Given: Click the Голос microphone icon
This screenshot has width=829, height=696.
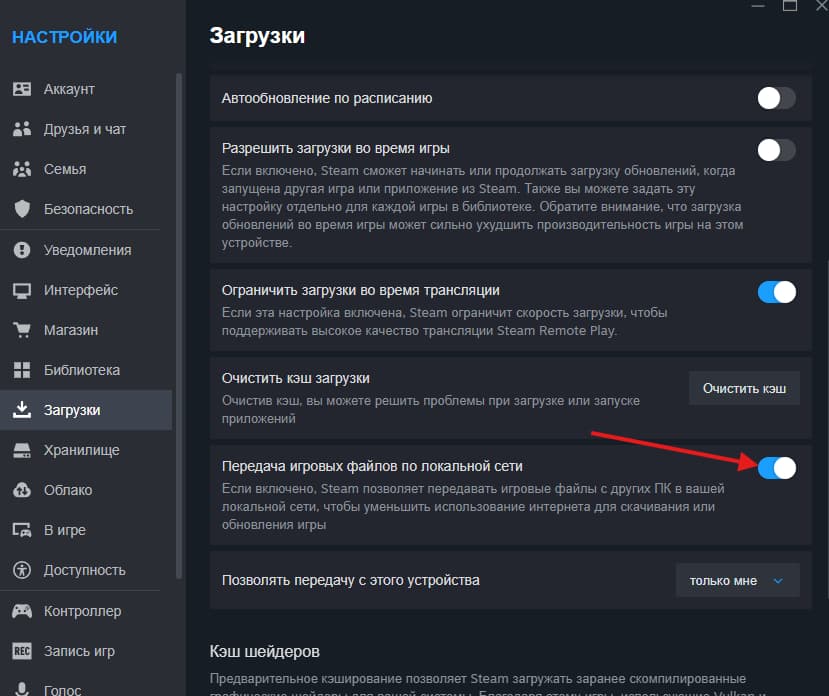Looking at the screenshot, I should click(x=22, y=689).
